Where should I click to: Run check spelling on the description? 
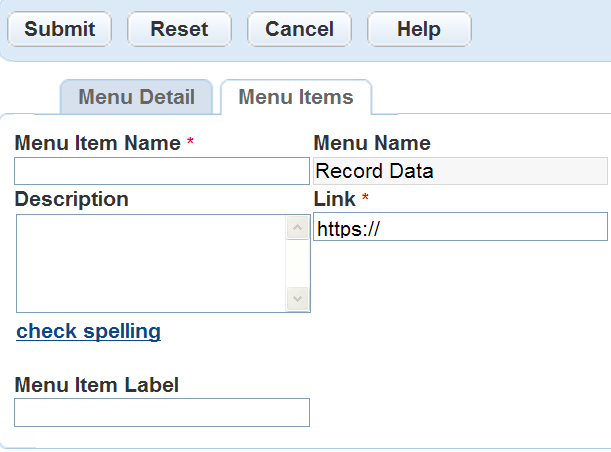(x=88, y=331)
